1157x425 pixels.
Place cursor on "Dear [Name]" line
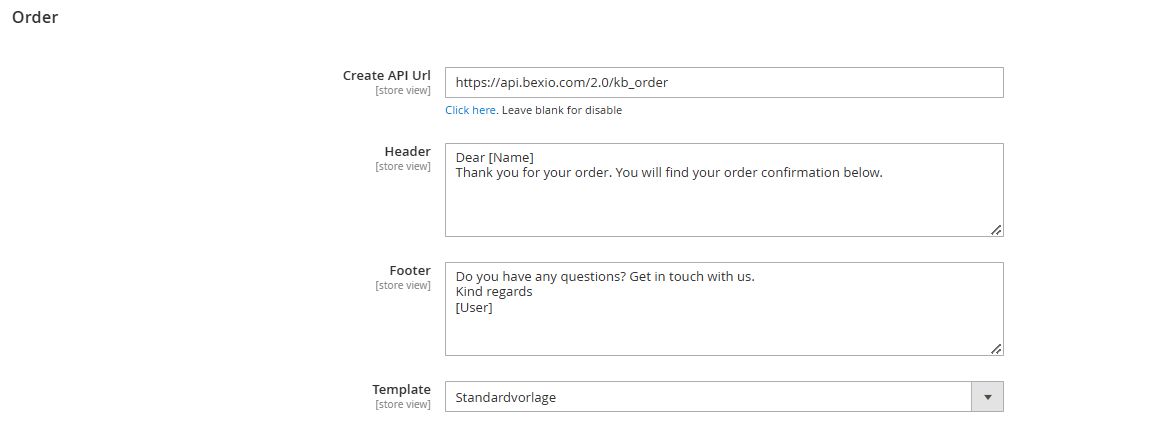click(494, 158)
